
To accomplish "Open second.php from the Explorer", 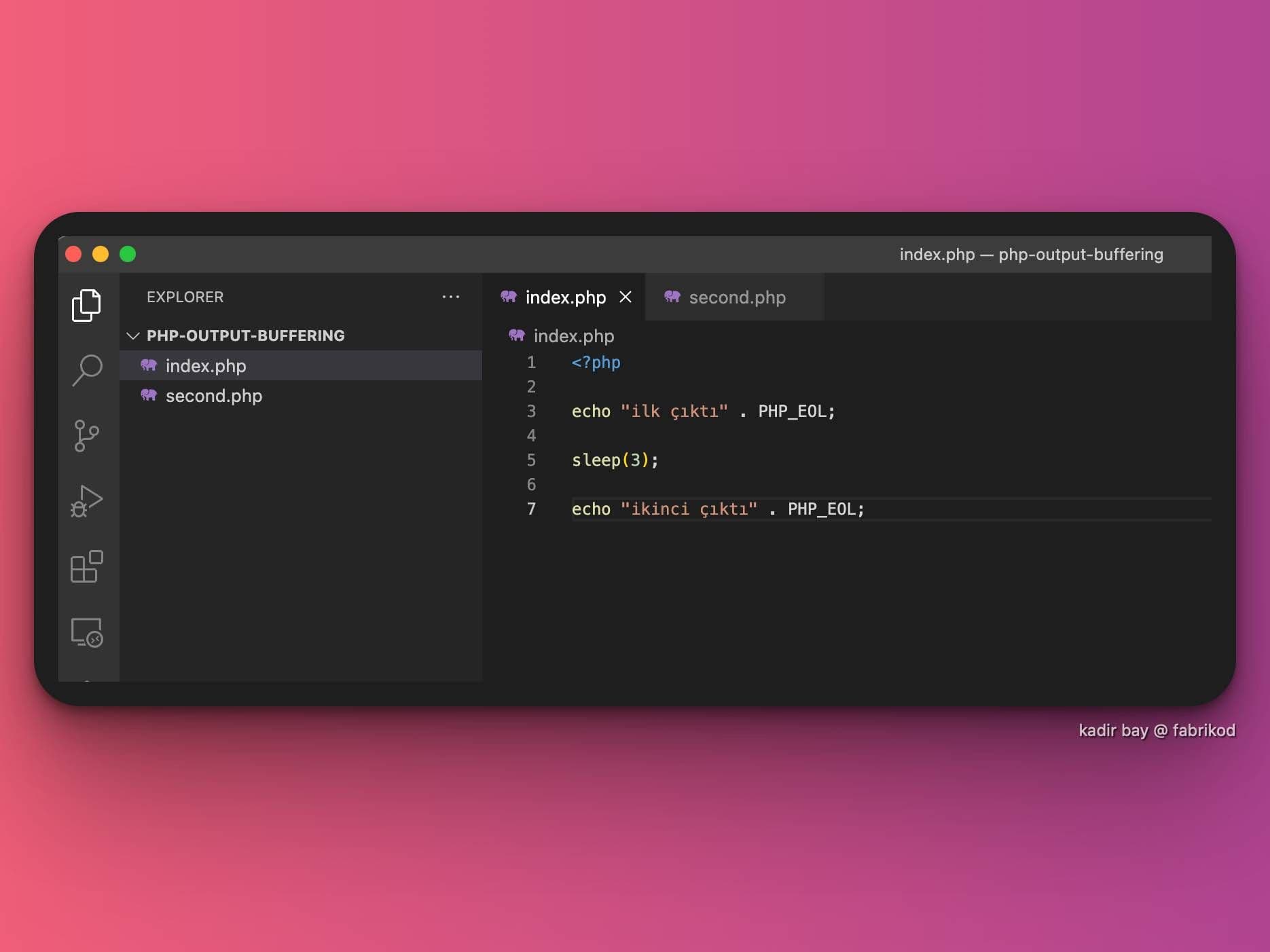I will click(x=213, y=396).
